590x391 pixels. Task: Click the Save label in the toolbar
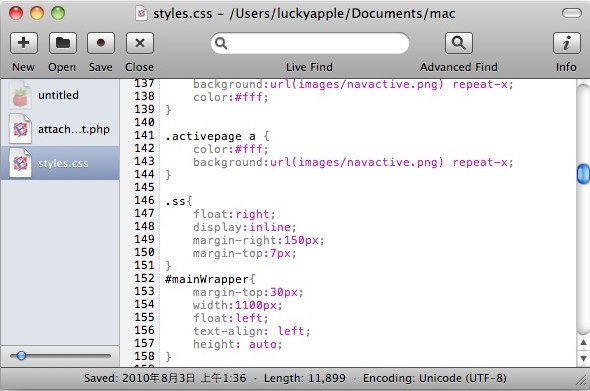click(x=101, y=67)
